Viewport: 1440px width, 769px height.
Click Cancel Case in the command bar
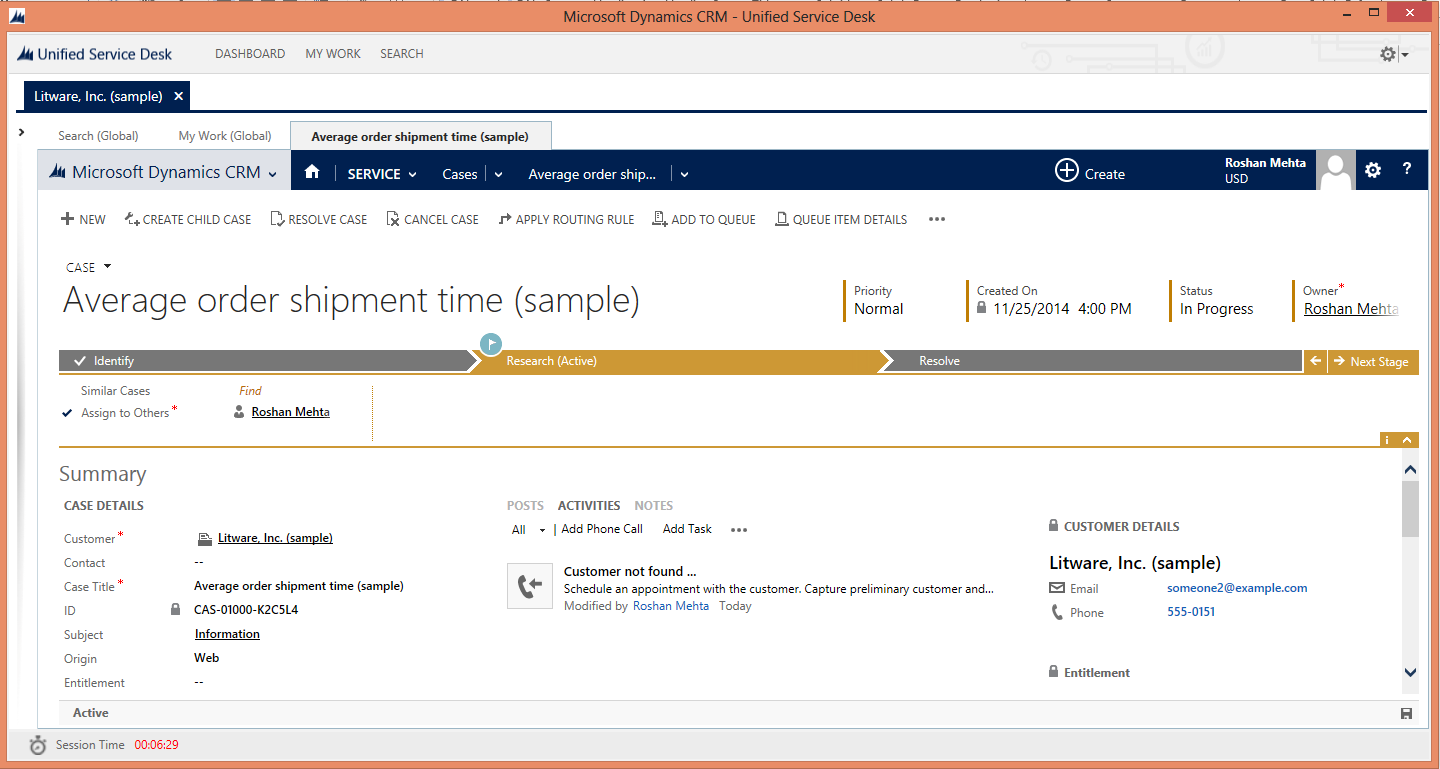[432, 219]
